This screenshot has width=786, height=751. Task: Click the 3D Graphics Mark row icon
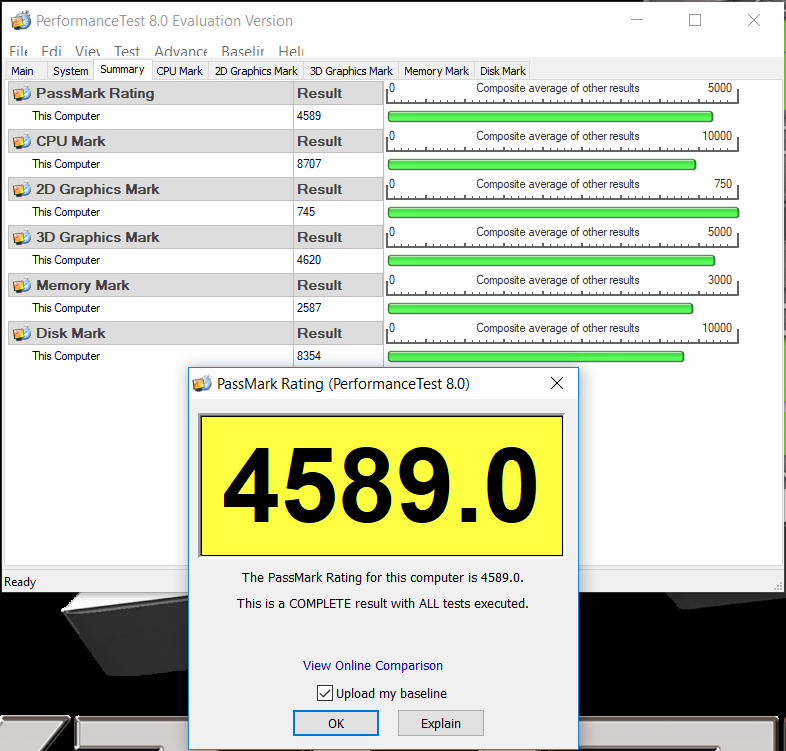[x=22, y=237]
